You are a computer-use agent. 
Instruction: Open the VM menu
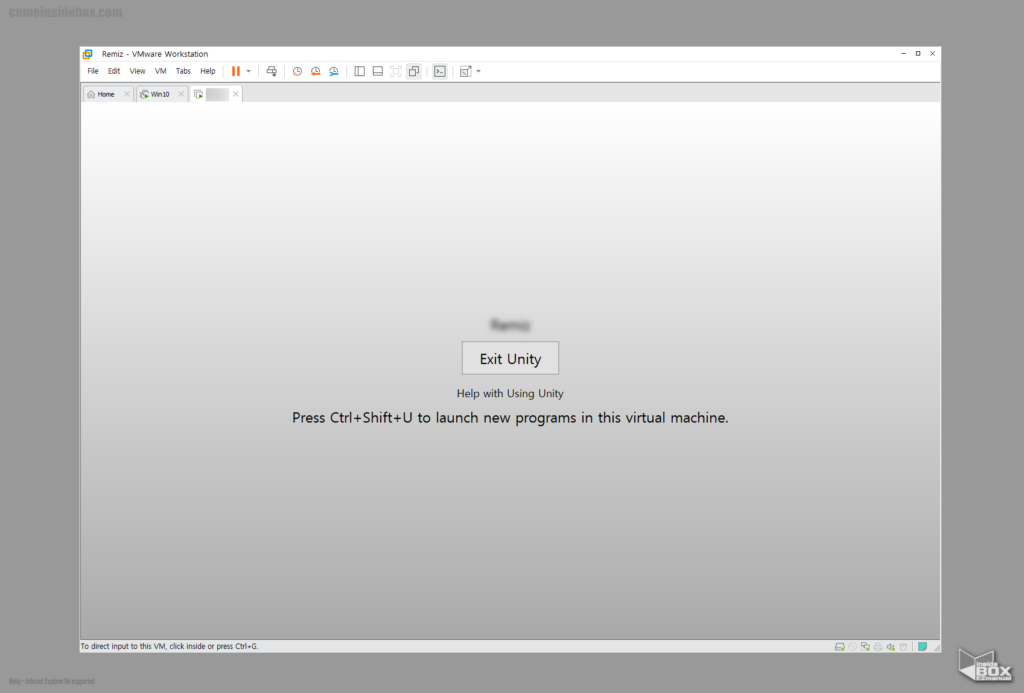click(161, 71)
